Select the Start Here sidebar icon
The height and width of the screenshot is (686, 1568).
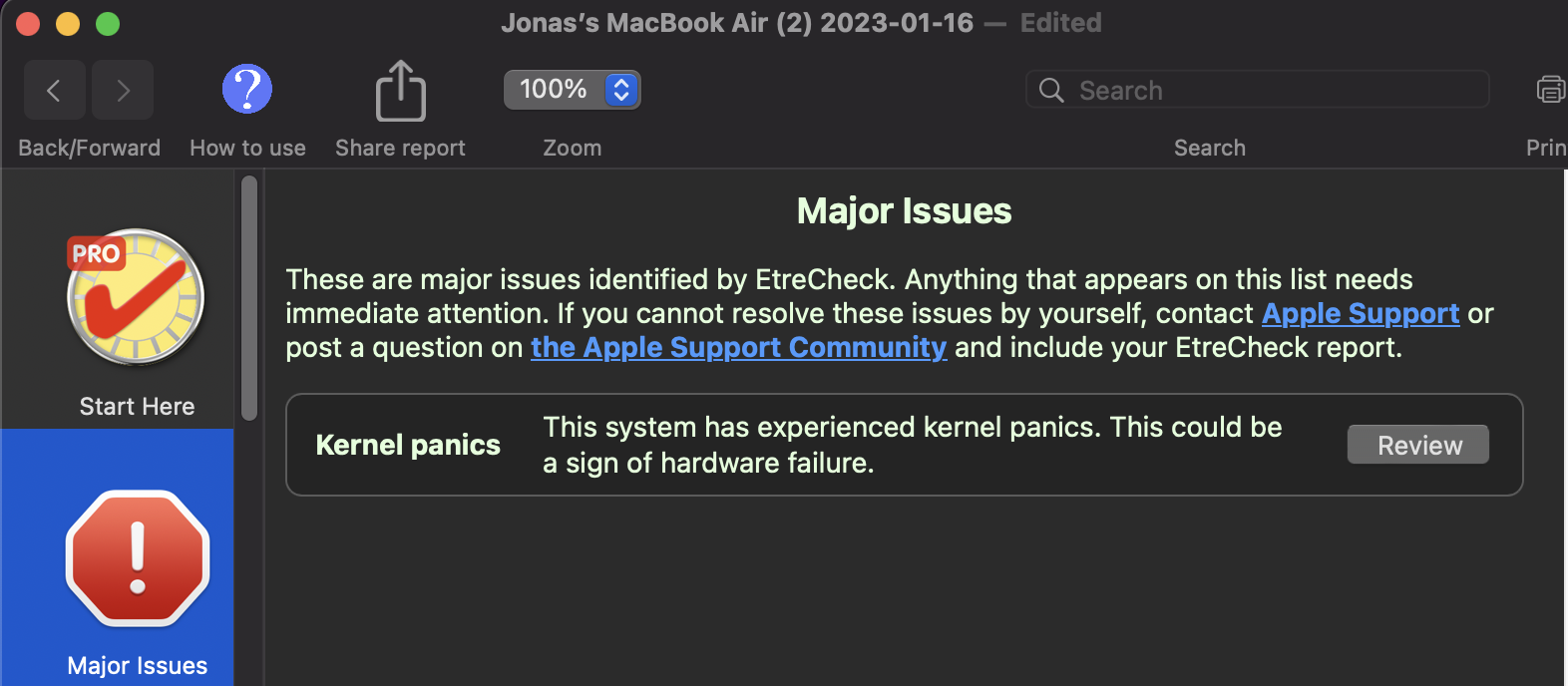click(x=136, y=297)
